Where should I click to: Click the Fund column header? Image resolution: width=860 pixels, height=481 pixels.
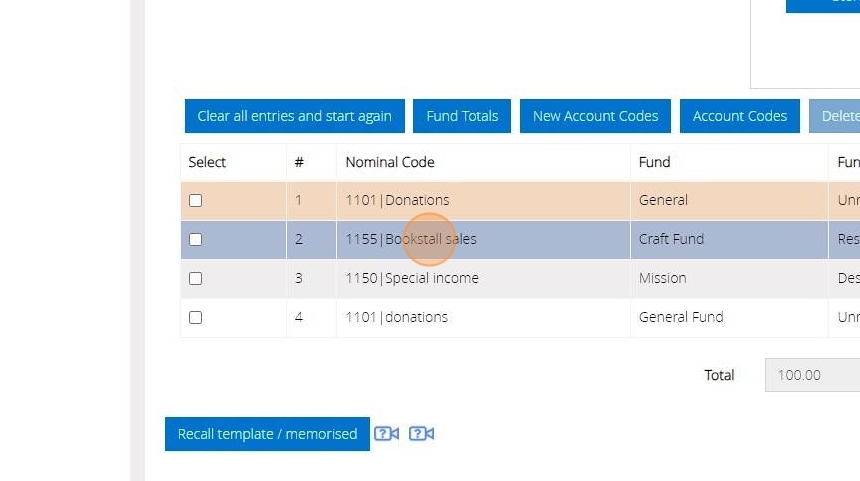click(654, 162)
